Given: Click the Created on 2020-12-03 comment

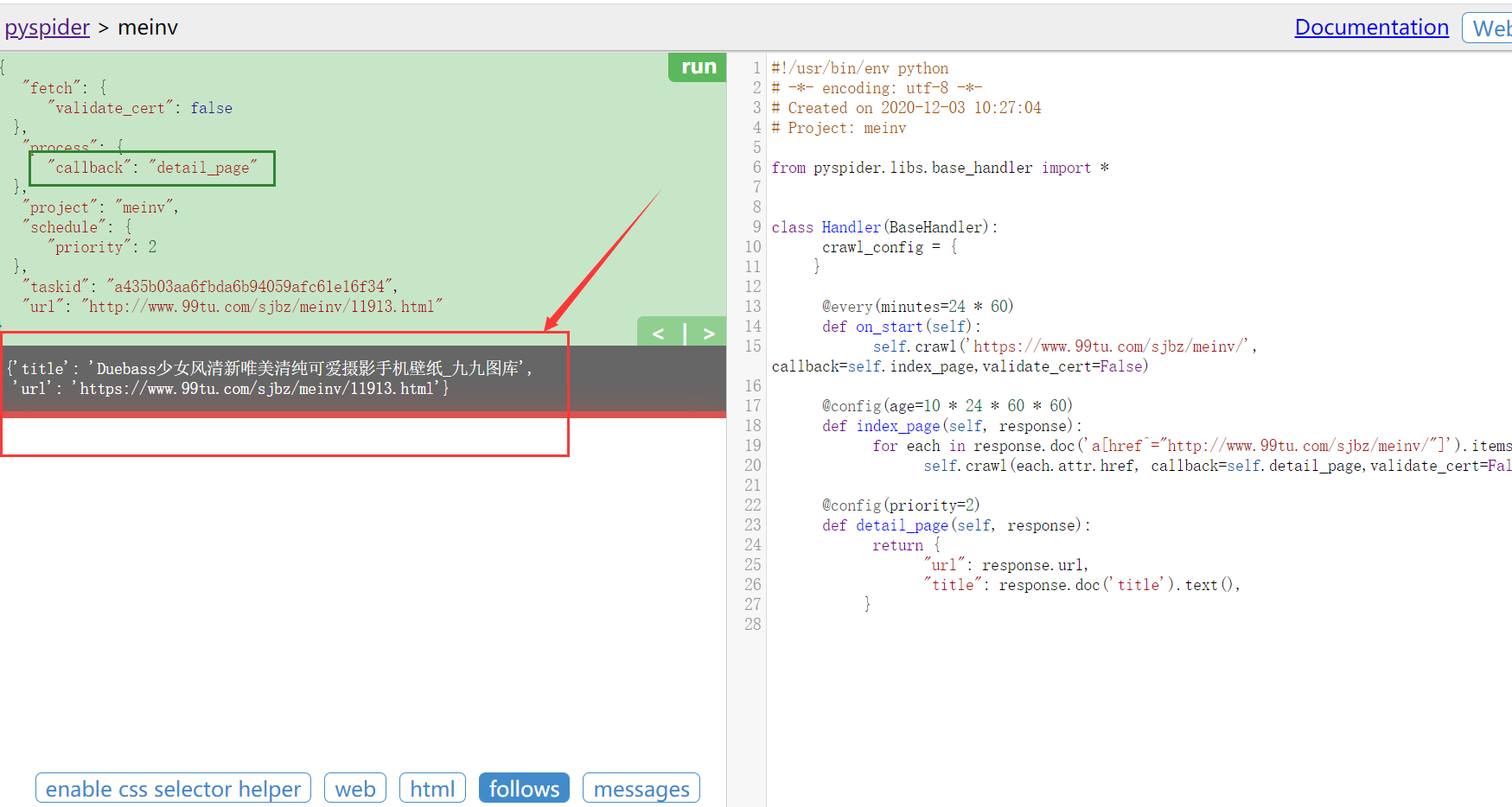Looking at the screenshot, I should pos(907,108).
